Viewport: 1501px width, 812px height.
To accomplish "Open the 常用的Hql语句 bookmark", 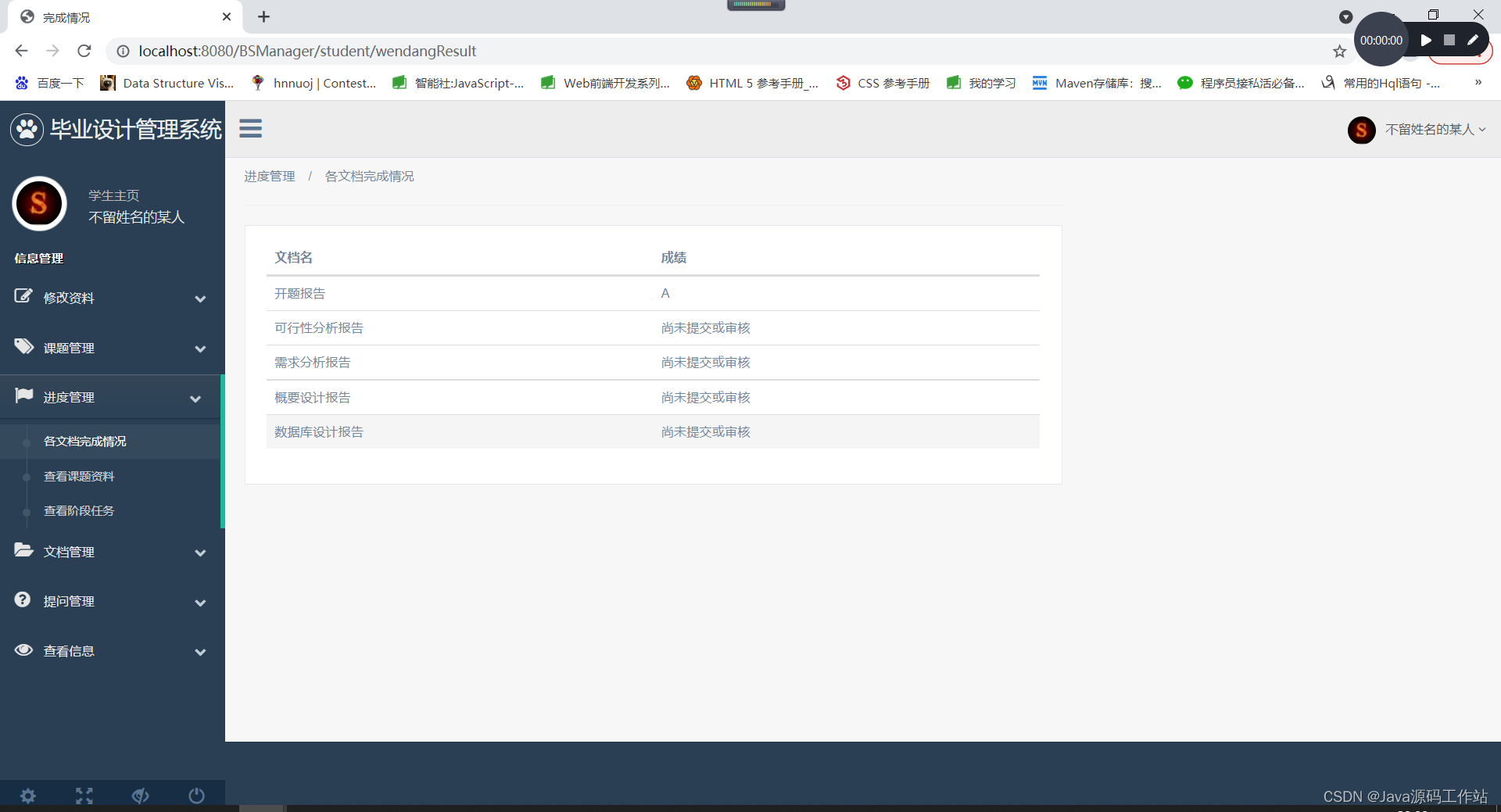I will (x=1381, y=83).
